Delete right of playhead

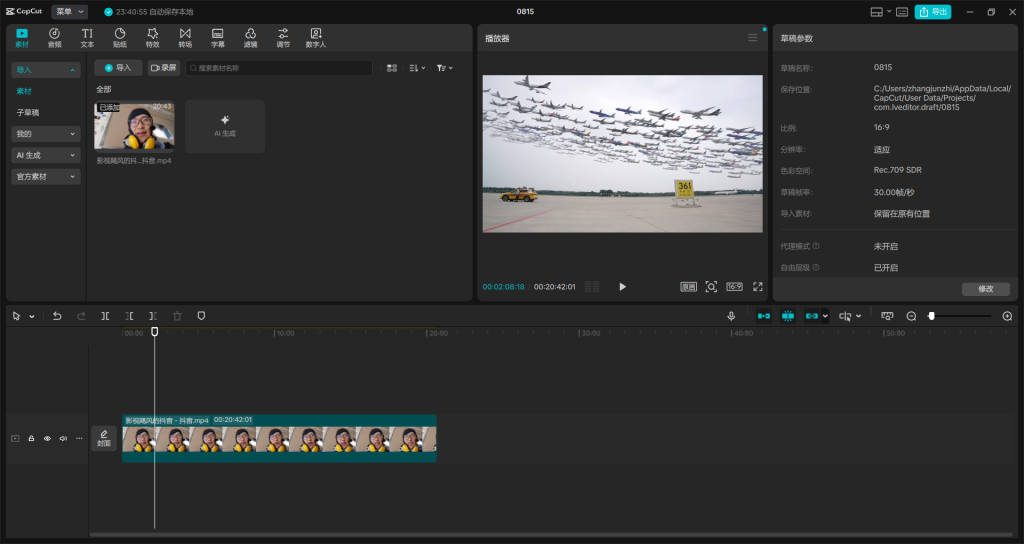pyautogui.click(x=153, y=316)
